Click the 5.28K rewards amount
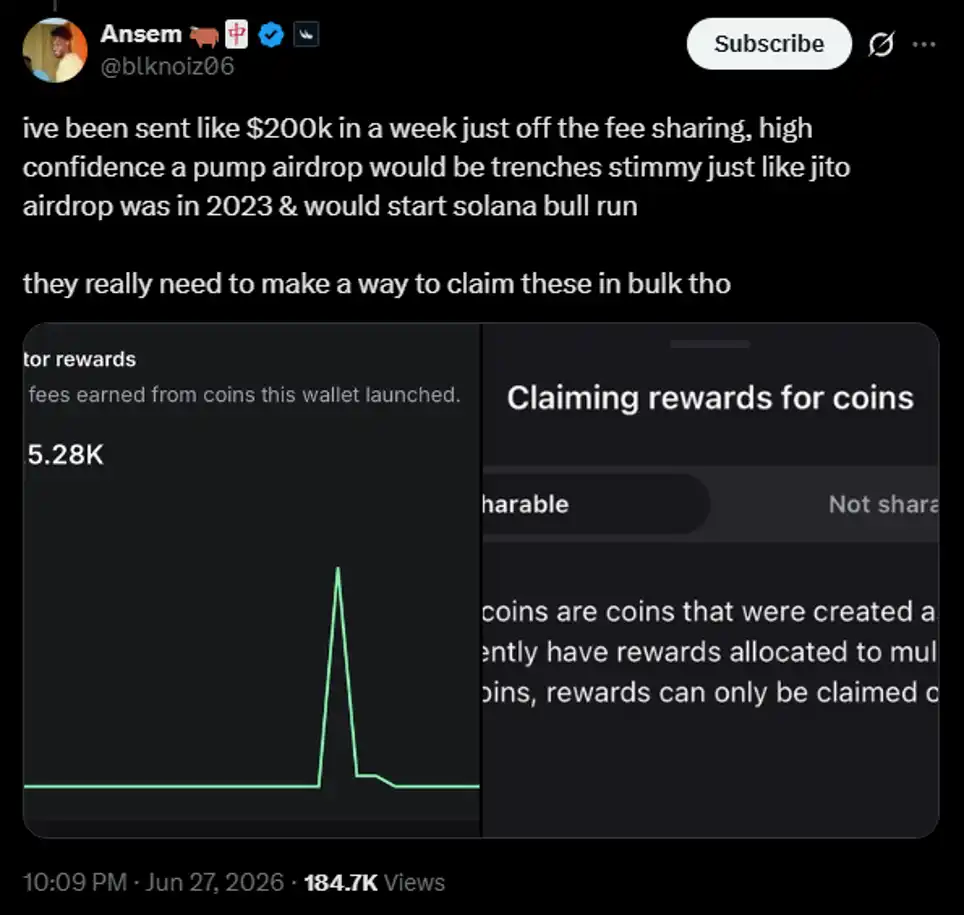The width and height of the screenshot is (964, 915). (65, 455)
